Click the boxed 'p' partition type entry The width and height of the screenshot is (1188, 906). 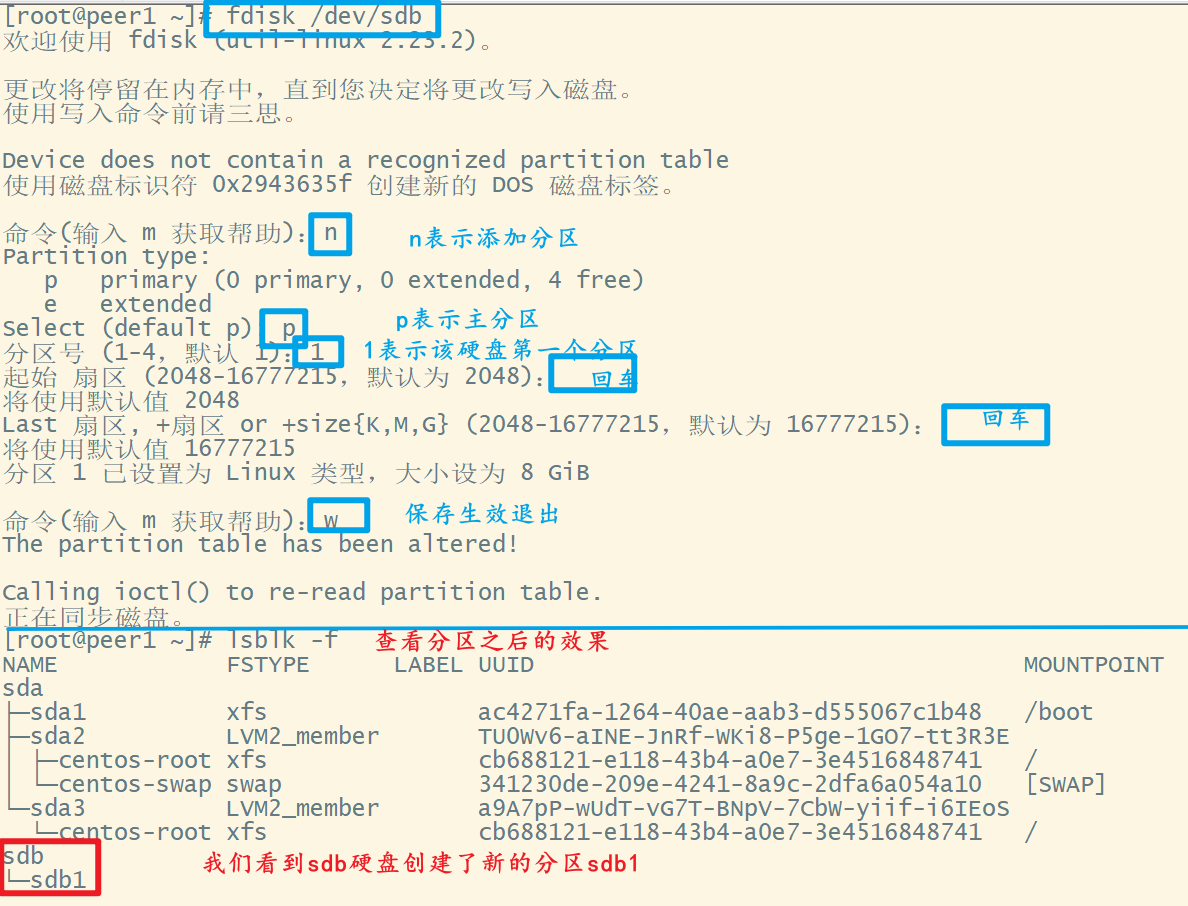pos(284,327)
